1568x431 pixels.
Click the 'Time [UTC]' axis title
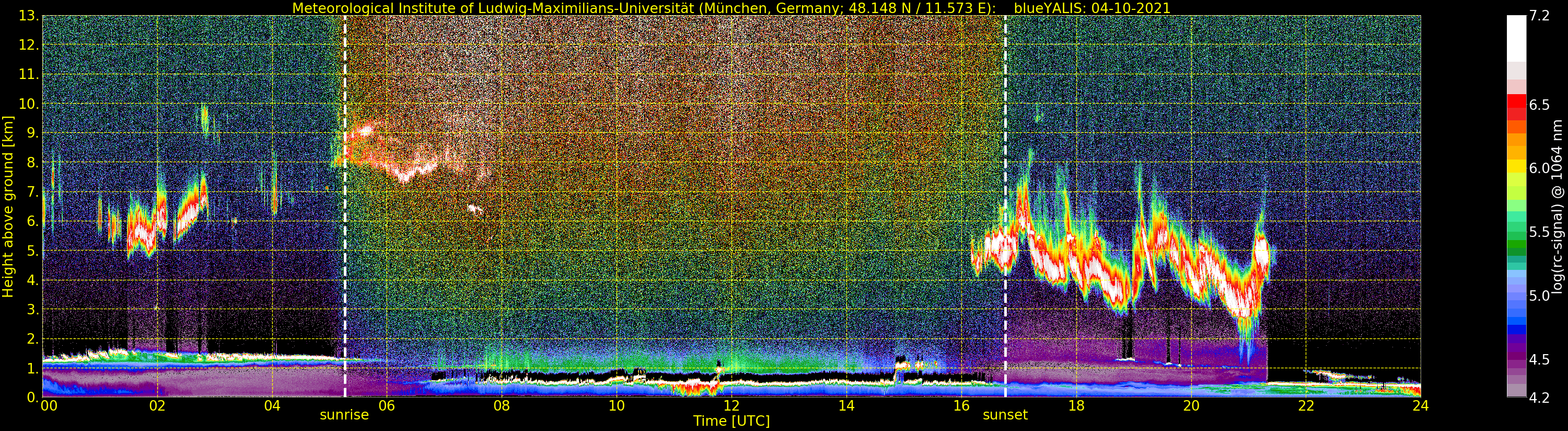pos(731,421)
